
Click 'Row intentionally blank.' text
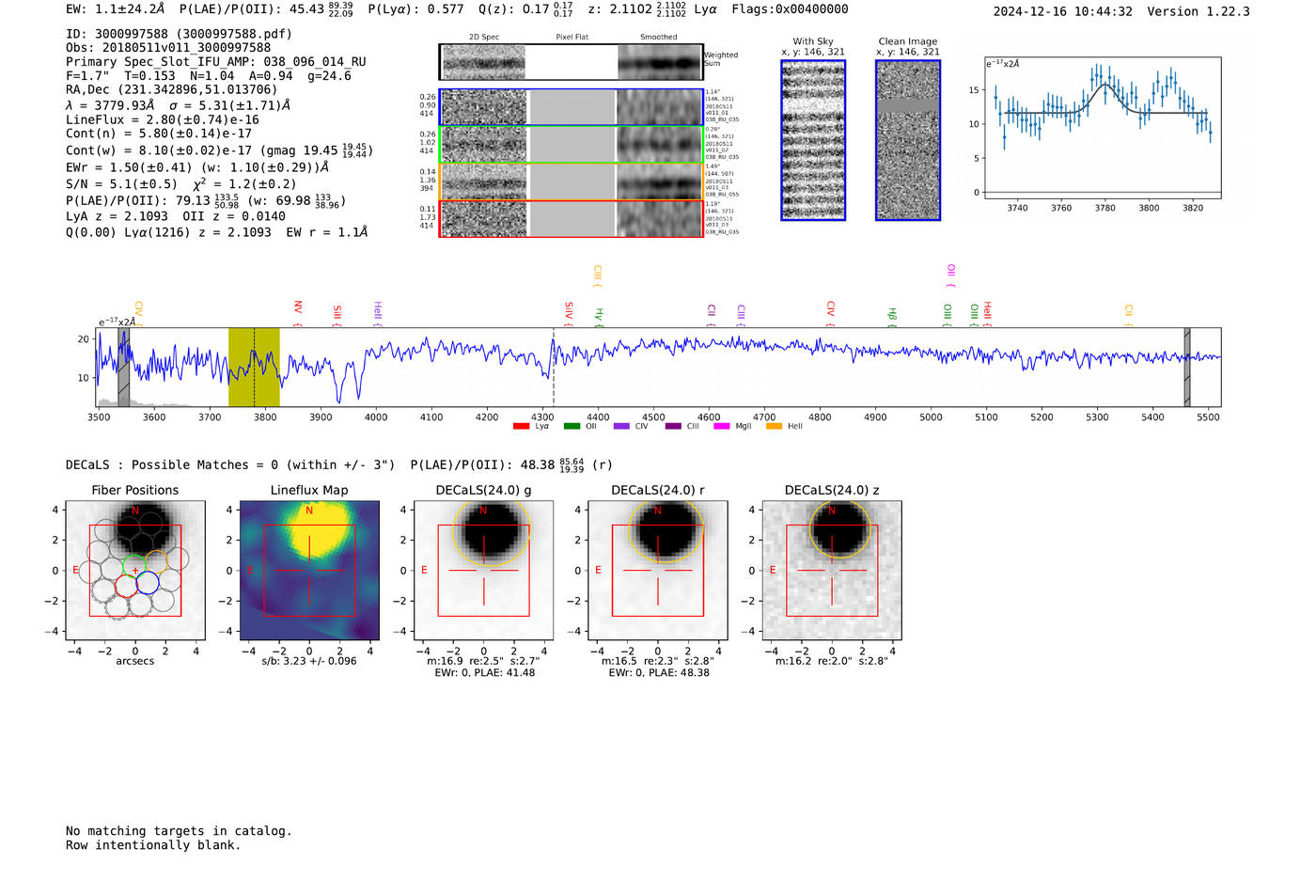pos(153,845)
